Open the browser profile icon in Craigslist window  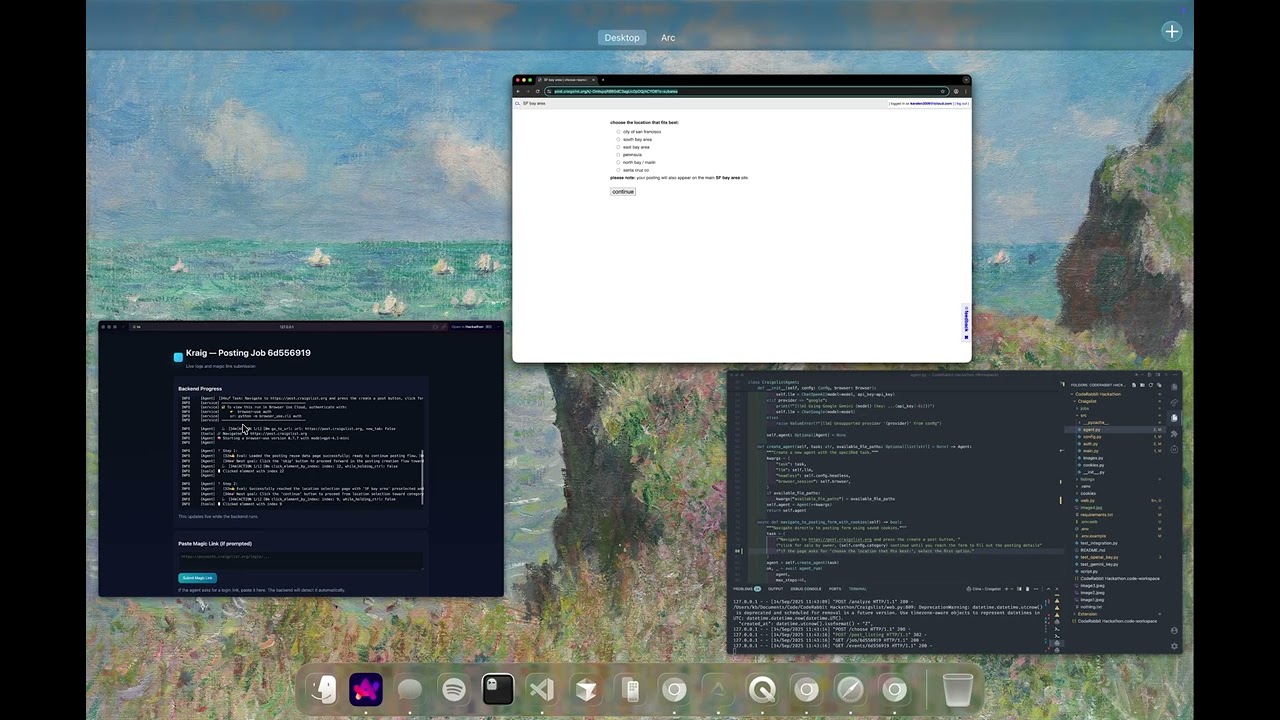[956, 91]
